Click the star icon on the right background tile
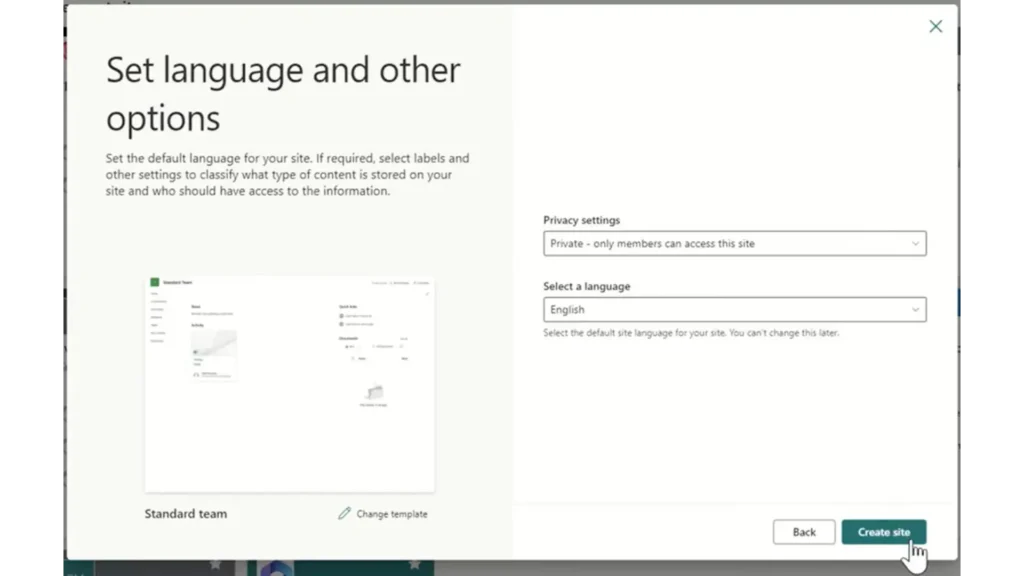 414,566
